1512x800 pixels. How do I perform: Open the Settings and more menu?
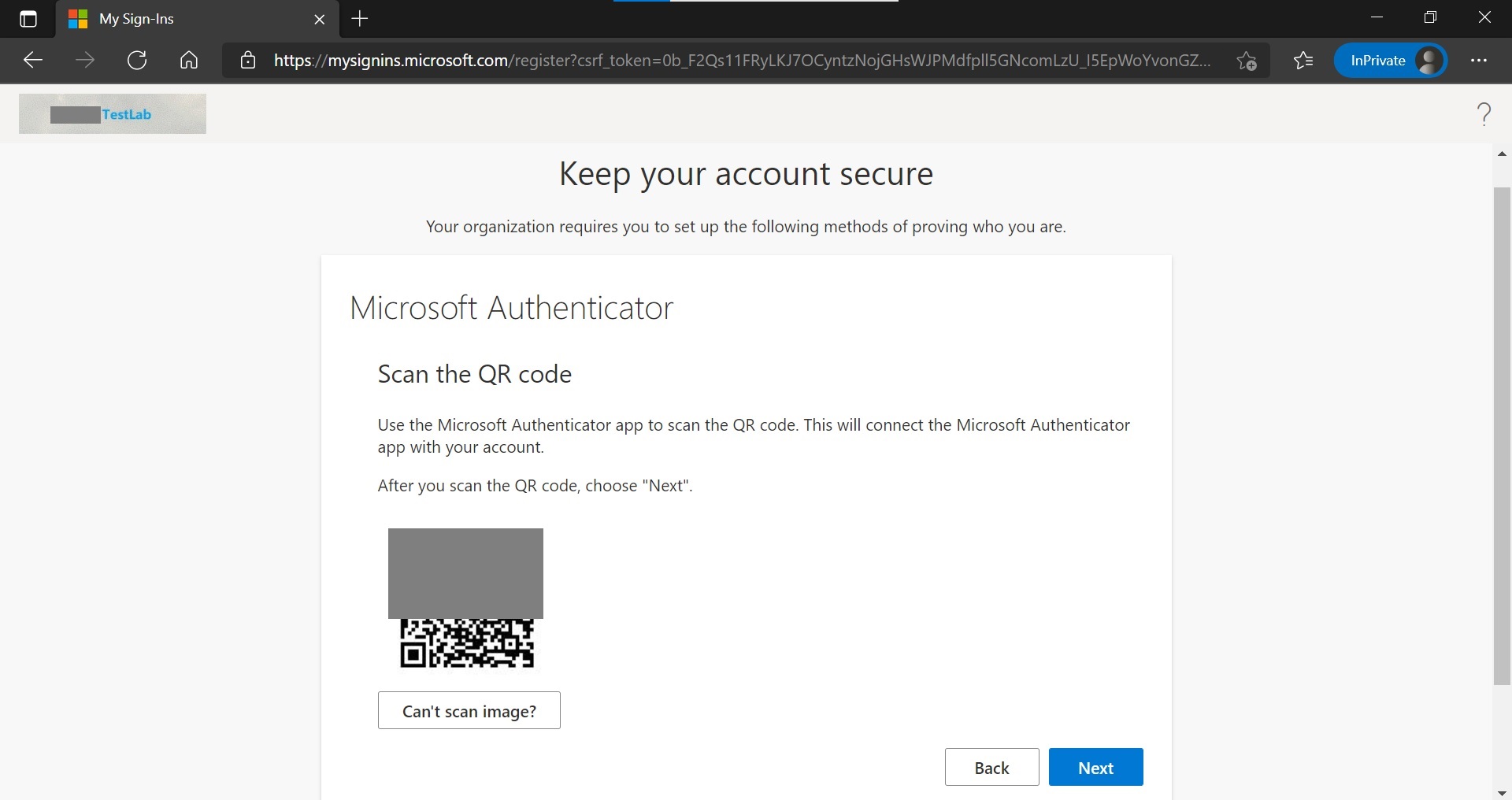[1480, 61]
